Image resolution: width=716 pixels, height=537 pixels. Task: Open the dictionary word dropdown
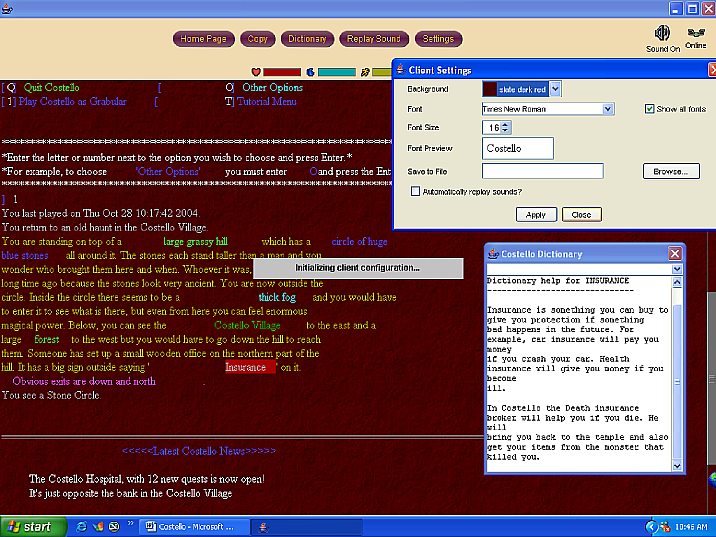[x=677, y=269]
